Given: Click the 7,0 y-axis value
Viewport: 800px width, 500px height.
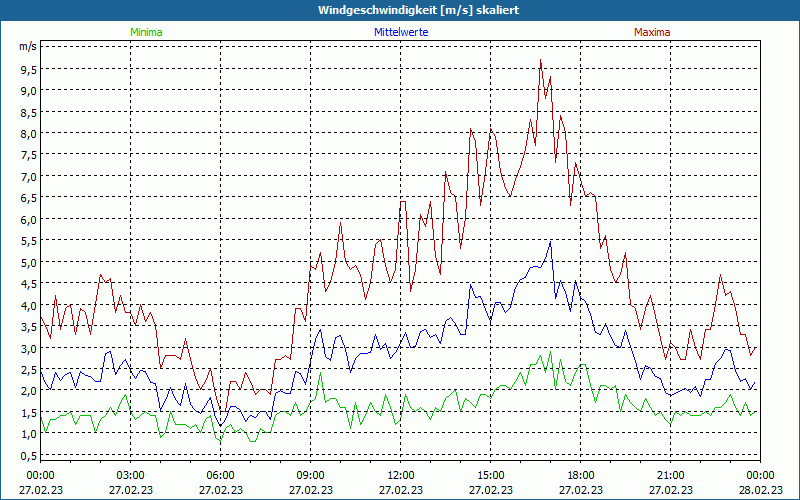Looking at the screenshot, I should (29, 177).
